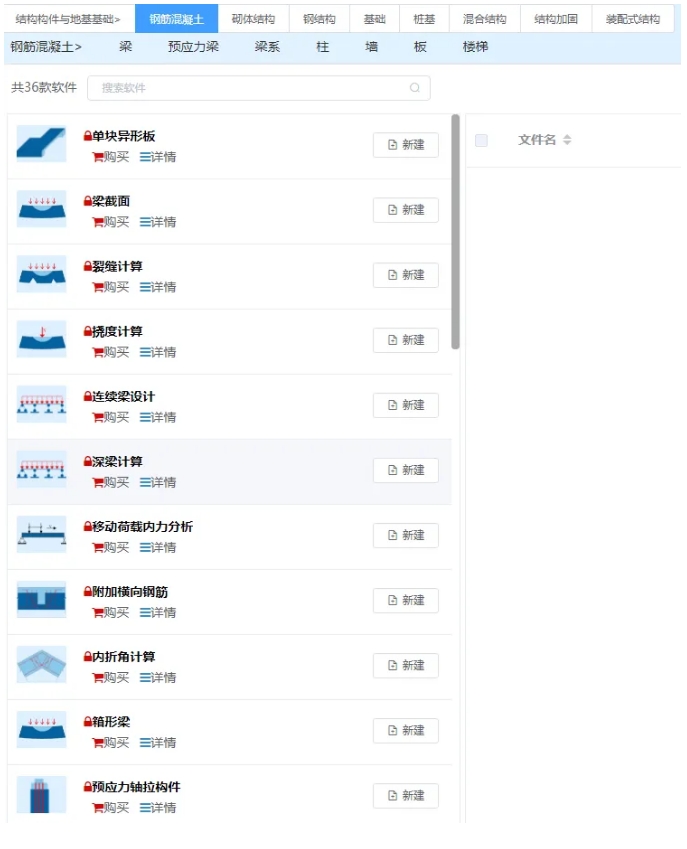Sort files by 文件名 column arrows
This screenshot has height=849, width=687.
567,141
